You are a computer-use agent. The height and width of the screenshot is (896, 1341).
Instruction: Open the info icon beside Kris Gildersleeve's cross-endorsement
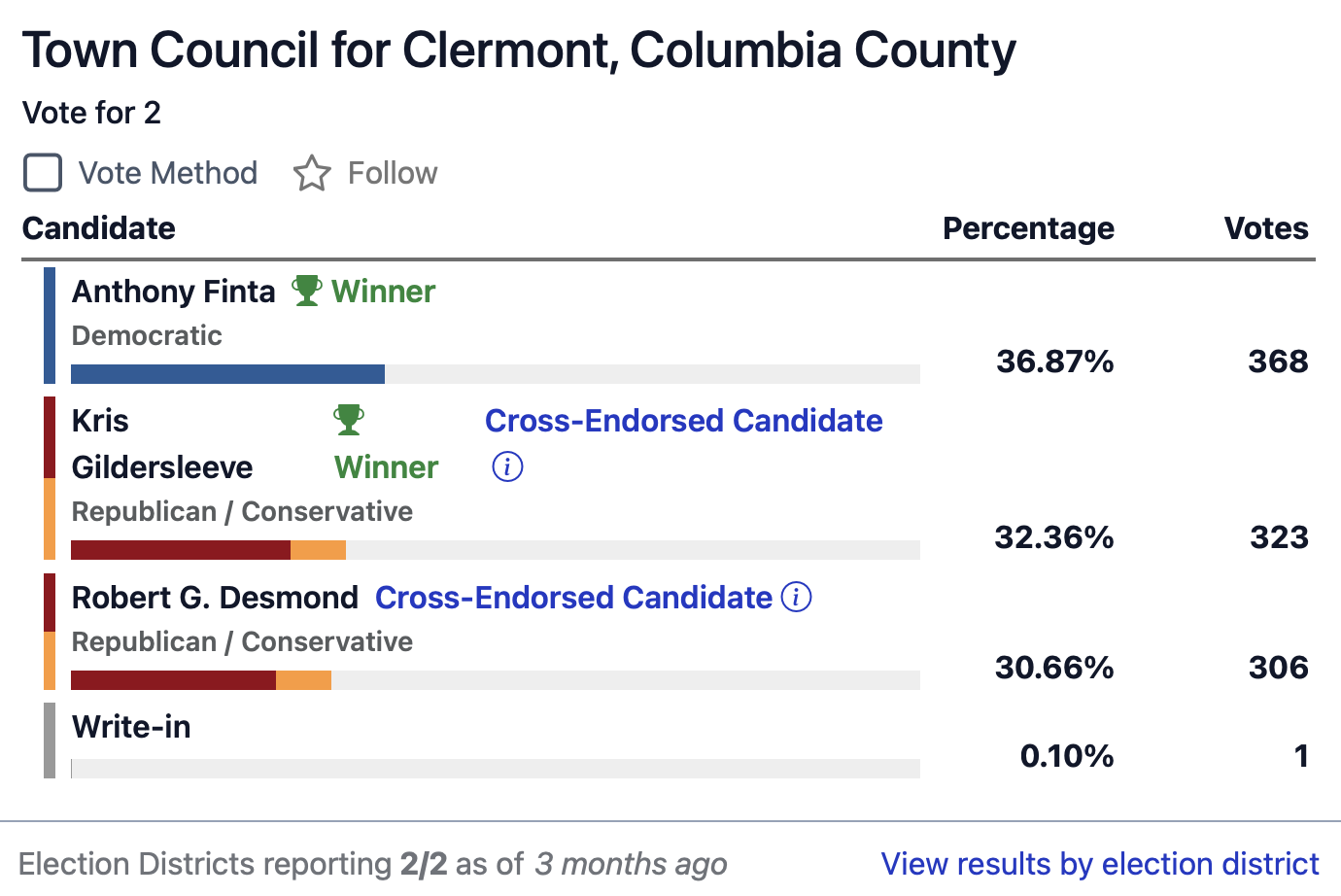506,466
